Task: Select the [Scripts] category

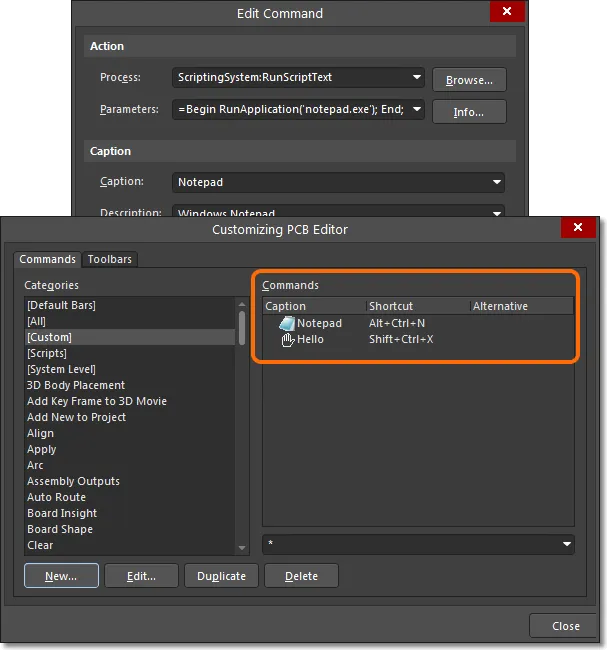Action: (x=130, y=354)
